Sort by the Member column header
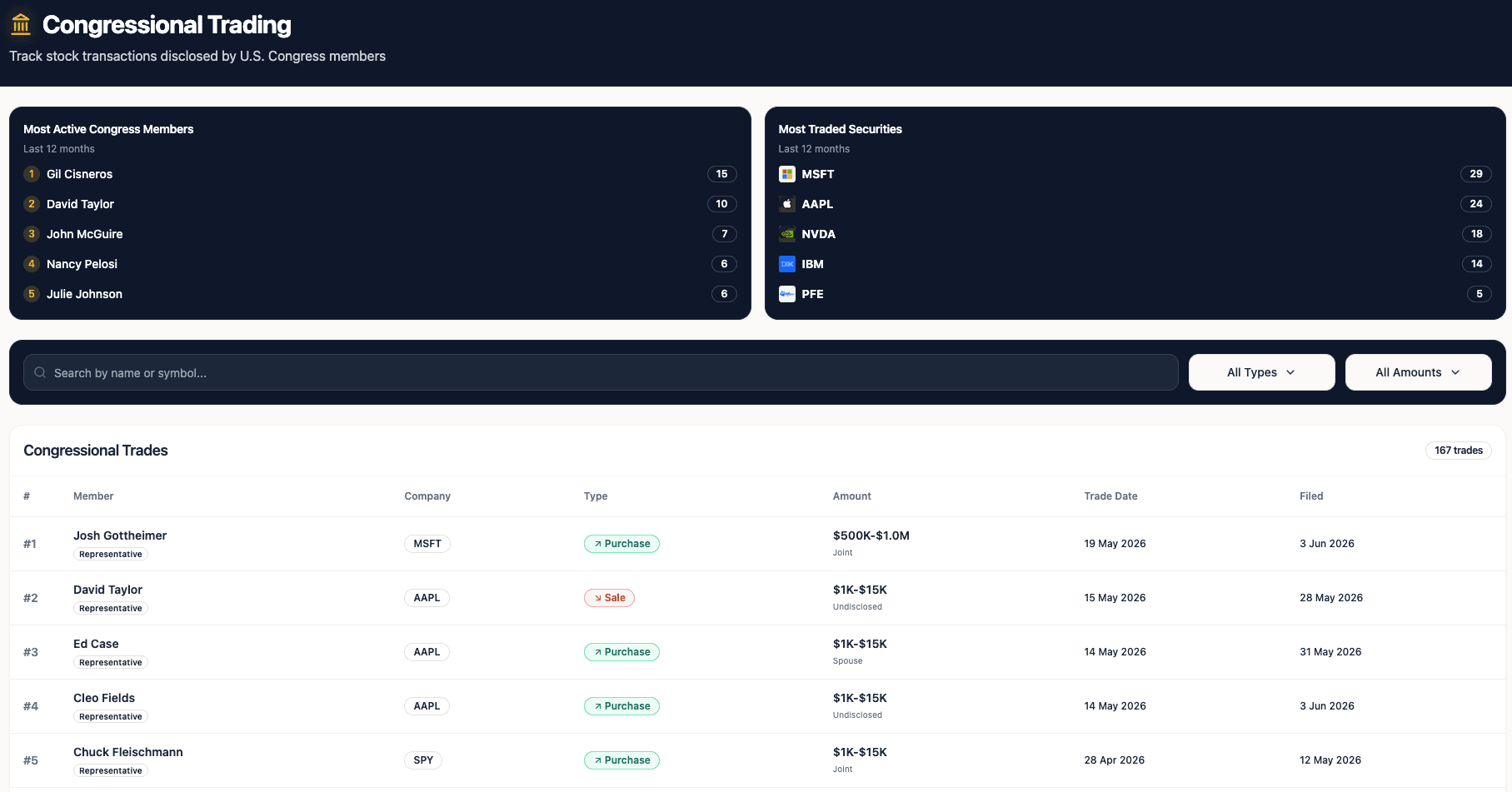Image resolution: width=1512 pixels, height=792 pixels. pyautogui.click(x=93, y=496)
